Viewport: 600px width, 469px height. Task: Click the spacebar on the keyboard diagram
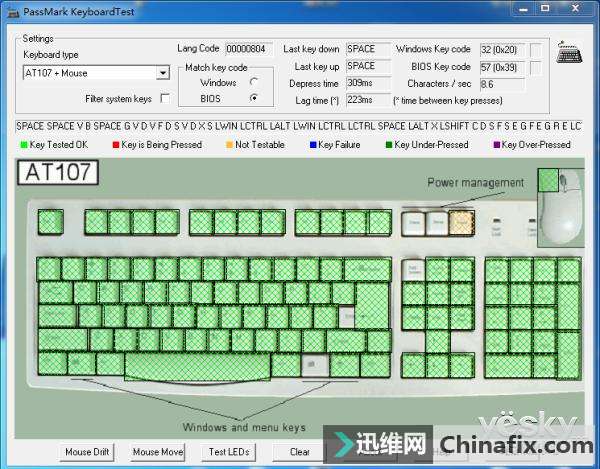(197, 366)
